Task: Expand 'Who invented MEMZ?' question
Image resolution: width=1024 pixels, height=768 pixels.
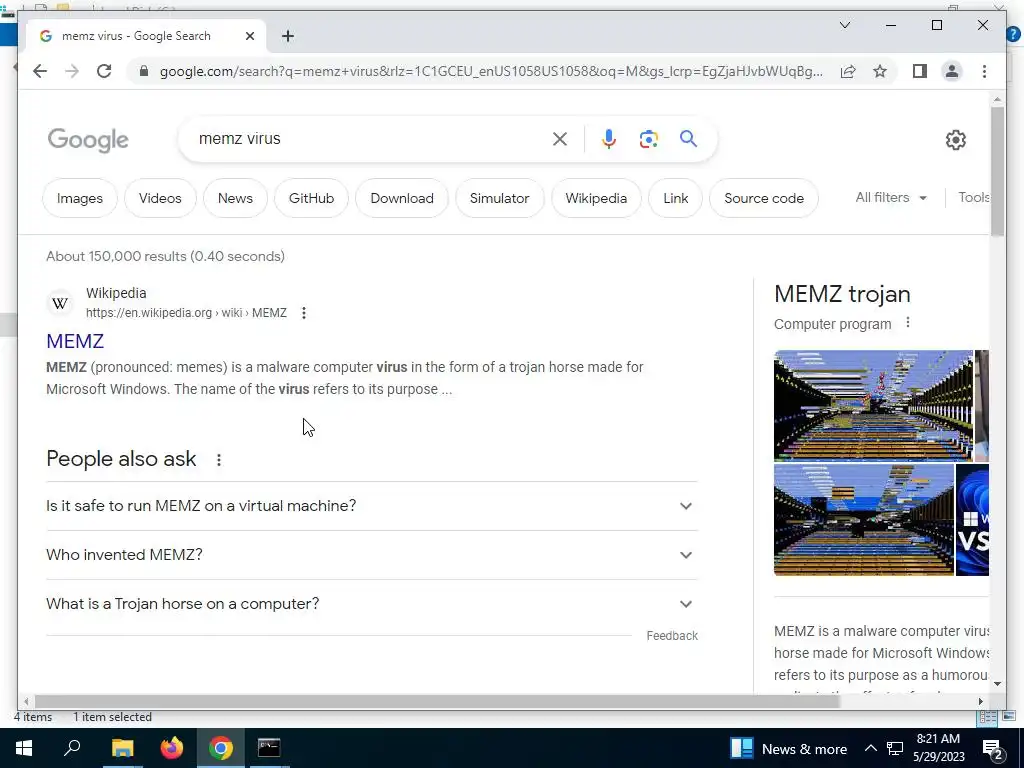Action: click(372, 555)
